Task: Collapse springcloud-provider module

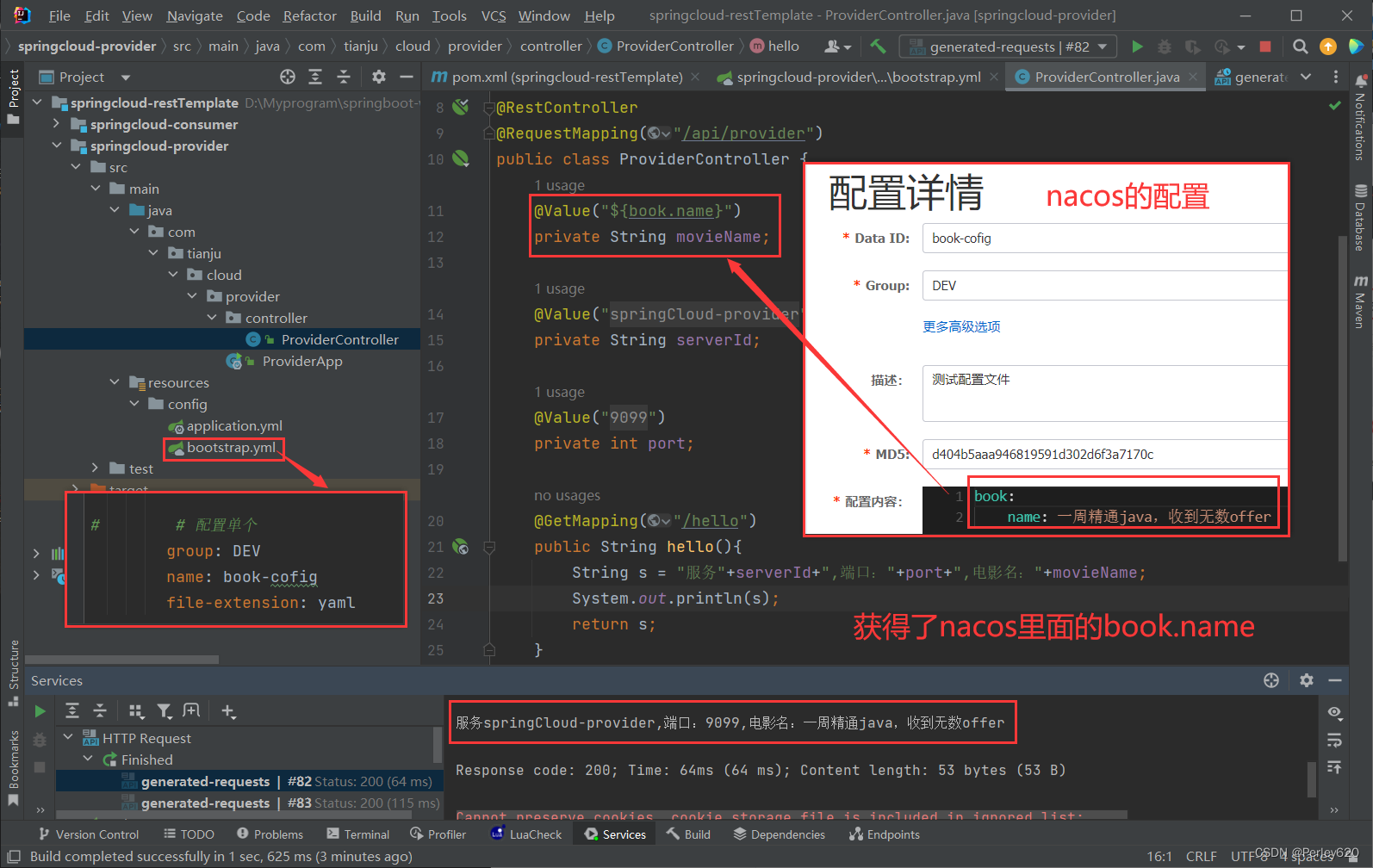Action: coord(56,146)
